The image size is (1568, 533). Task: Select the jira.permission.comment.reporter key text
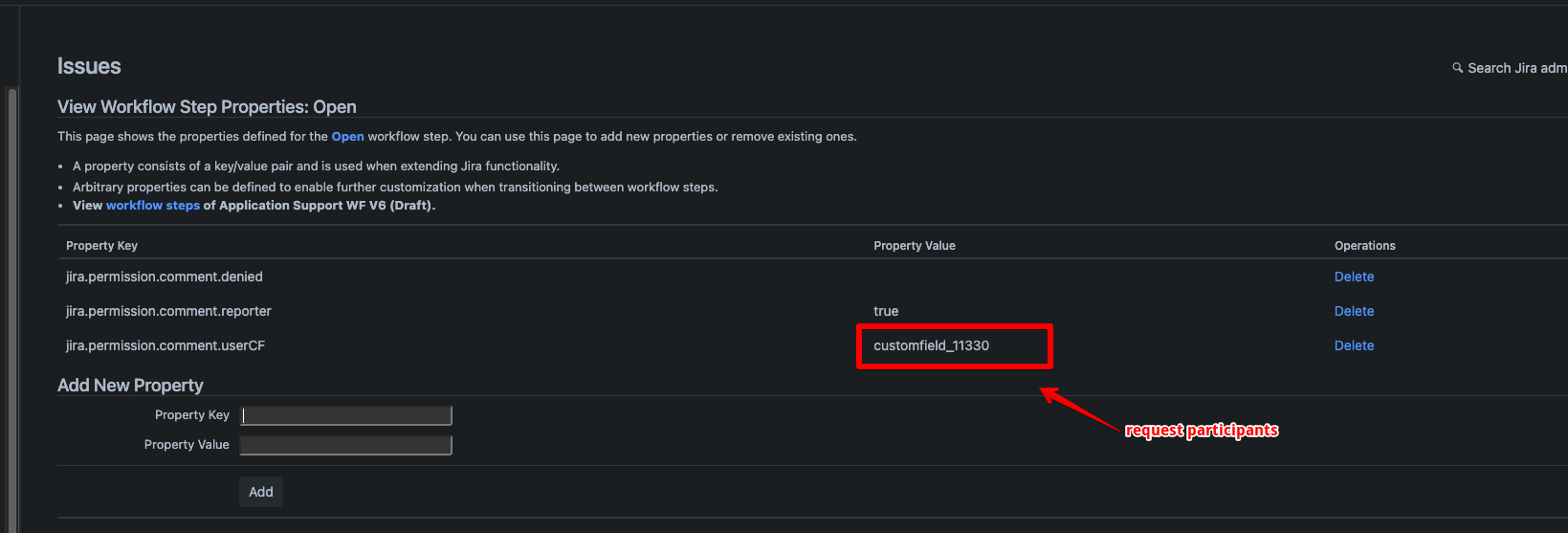pyautogui.click(x=168, y=311)
